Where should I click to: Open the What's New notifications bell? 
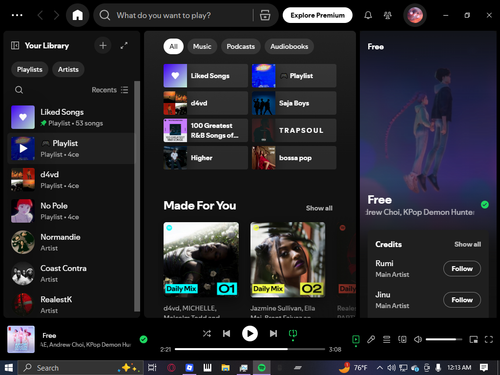click(368, 15)
